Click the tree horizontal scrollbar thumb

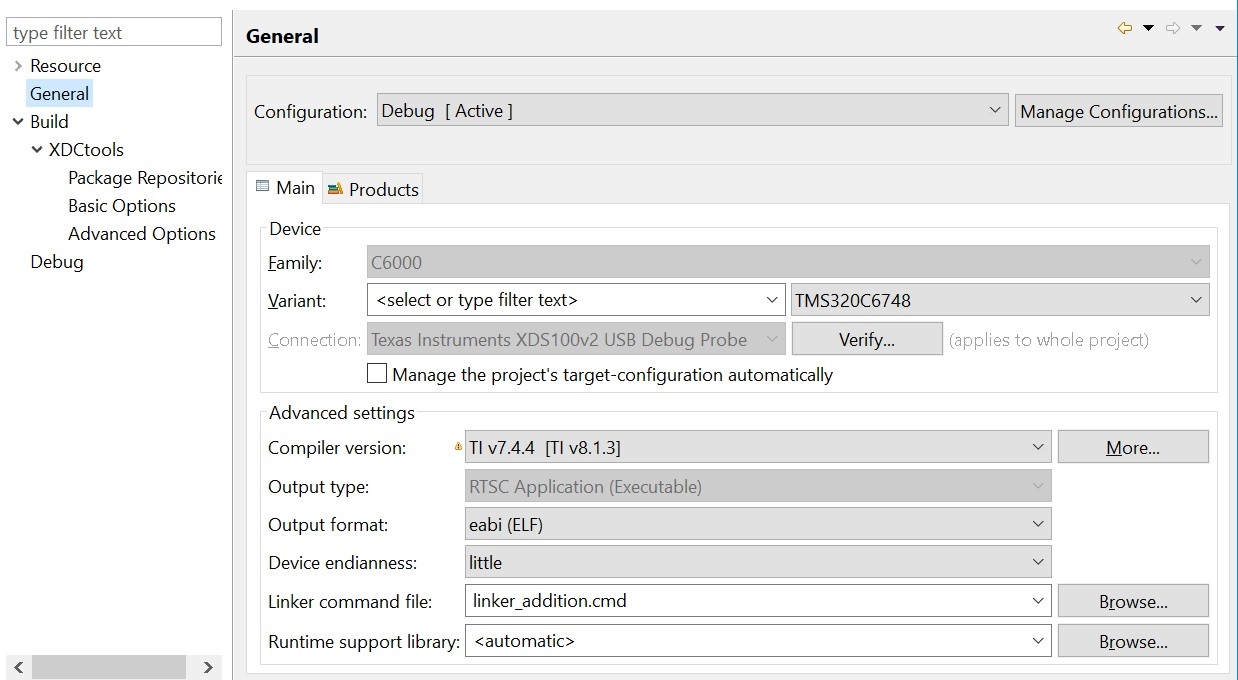[x=108, y=667]
